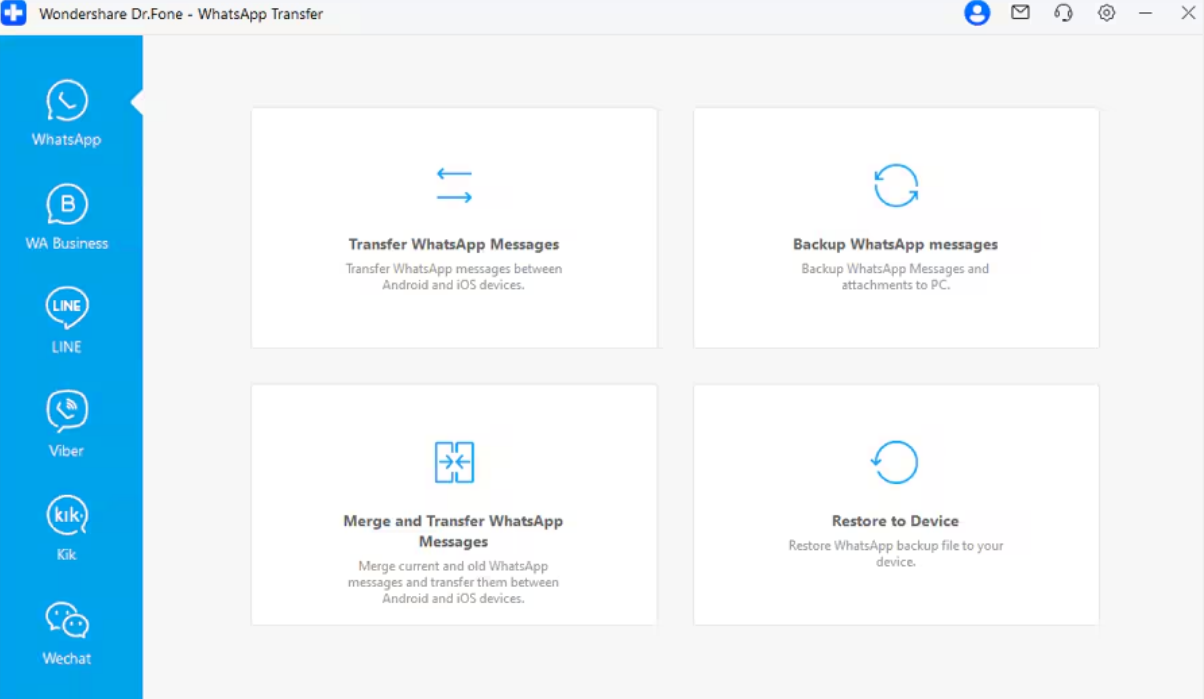Open the mail or feedback icon
This screenshot has height=699, width=1204.
click(1020, 13)
